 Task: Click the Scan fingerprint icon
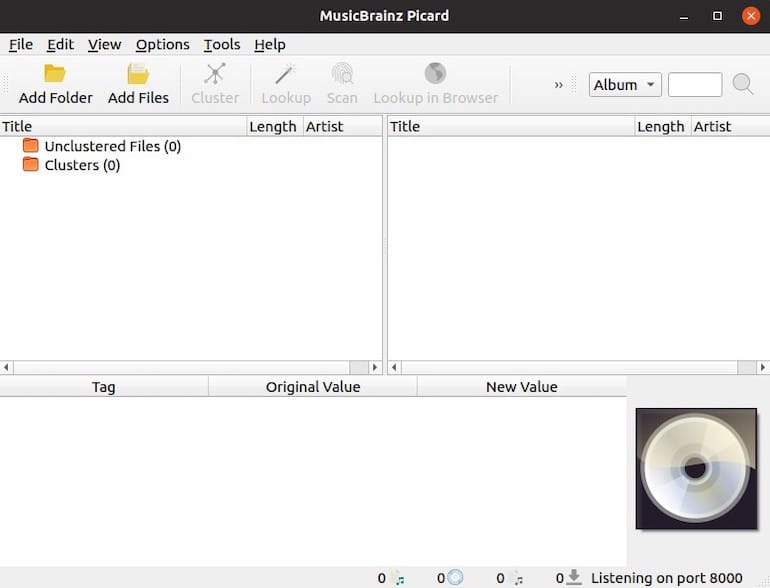point(342,74)
